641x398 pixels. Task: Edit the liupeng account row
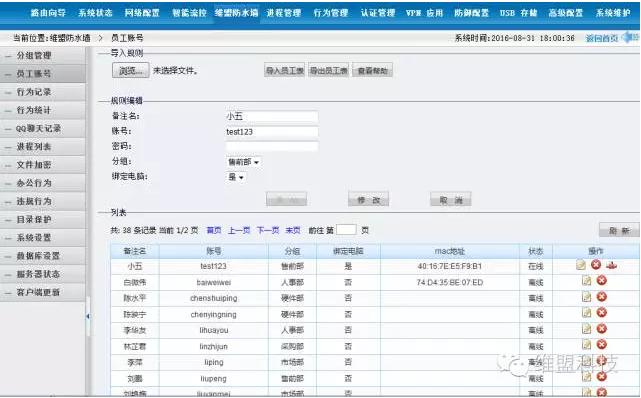click(586, 376)
